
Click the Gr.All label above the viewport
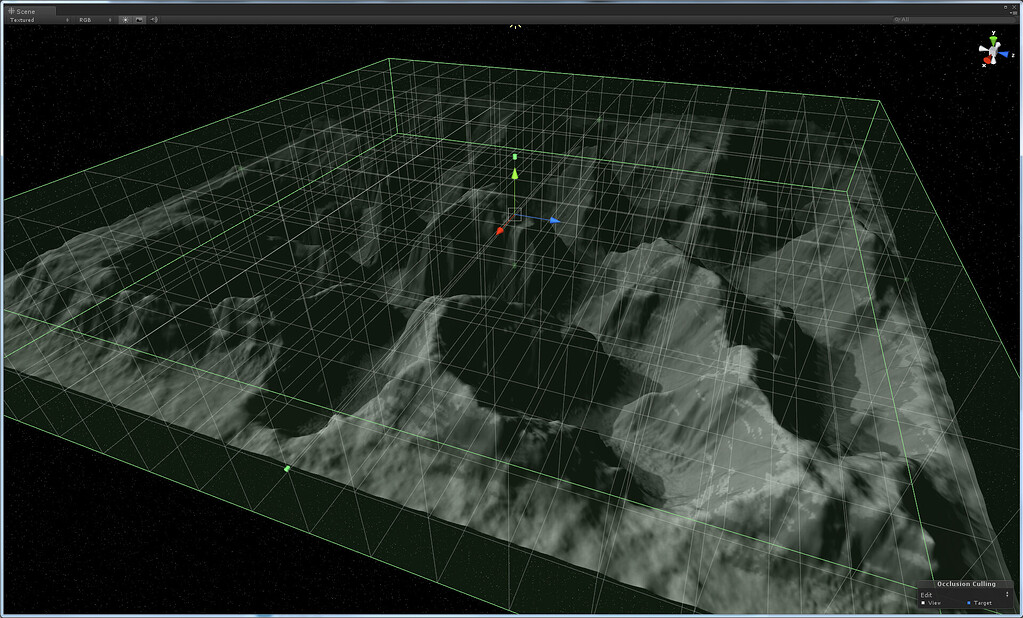point(905,19)
